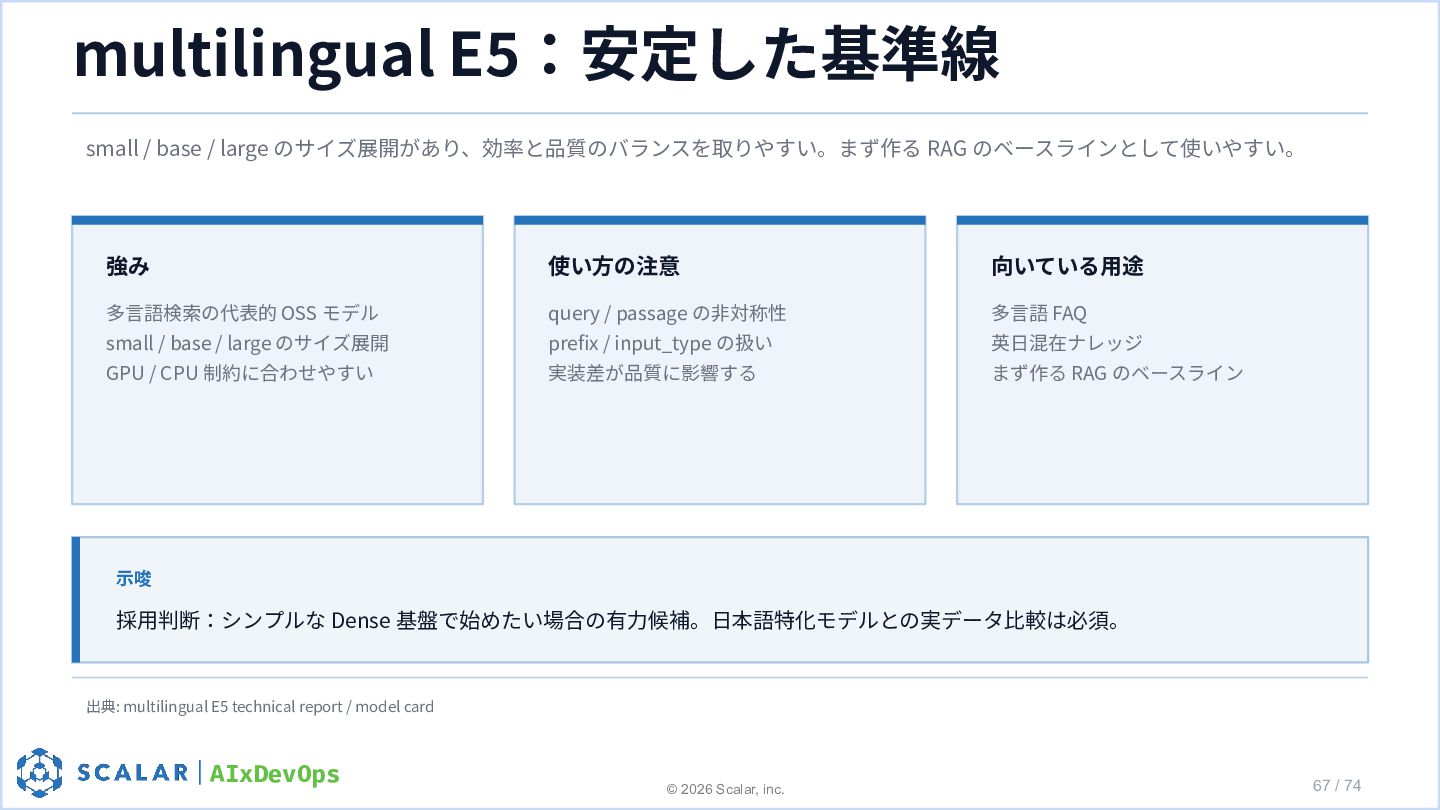
Task: Click the "採用判断" sentence in the 示唆 box
Action: [x=618, y=620]
